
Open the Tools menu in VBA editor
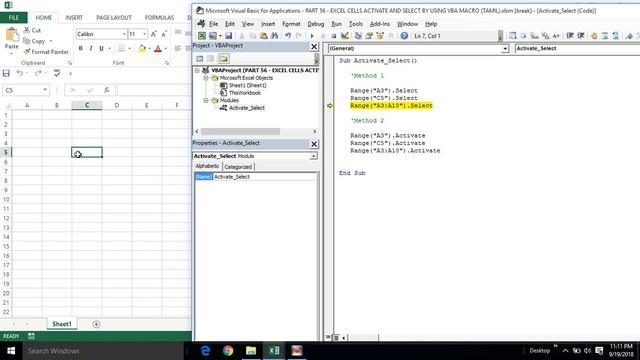pos(356,24)
